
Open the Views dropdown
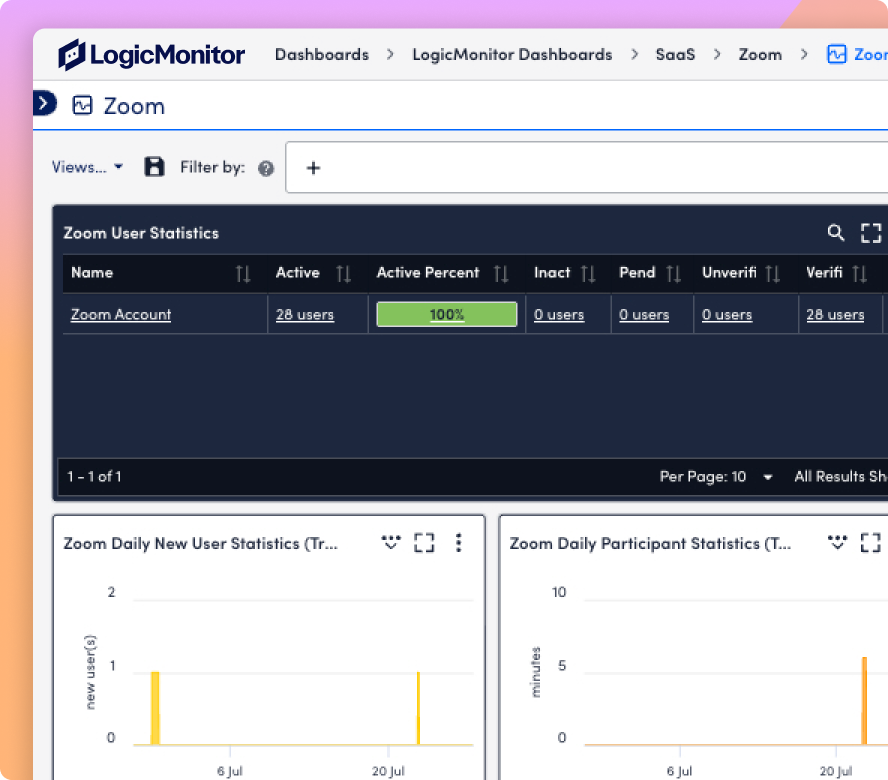point(87,167)
